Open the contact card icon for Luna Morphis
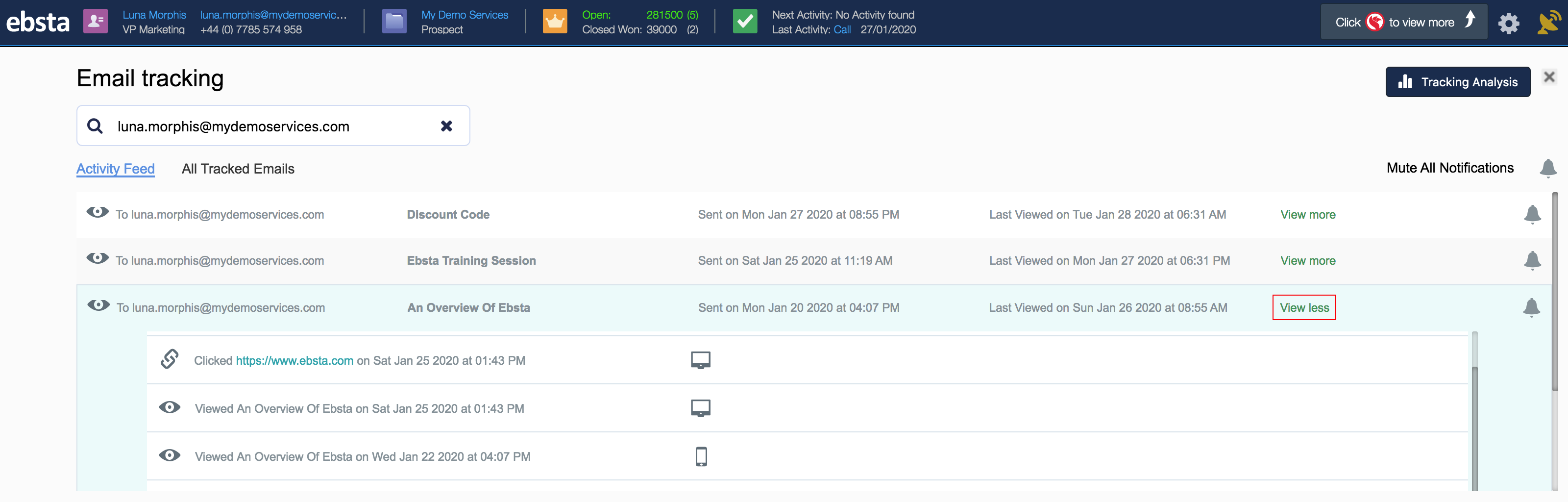This screenshot has height=502, width=1568. point(96,21)
